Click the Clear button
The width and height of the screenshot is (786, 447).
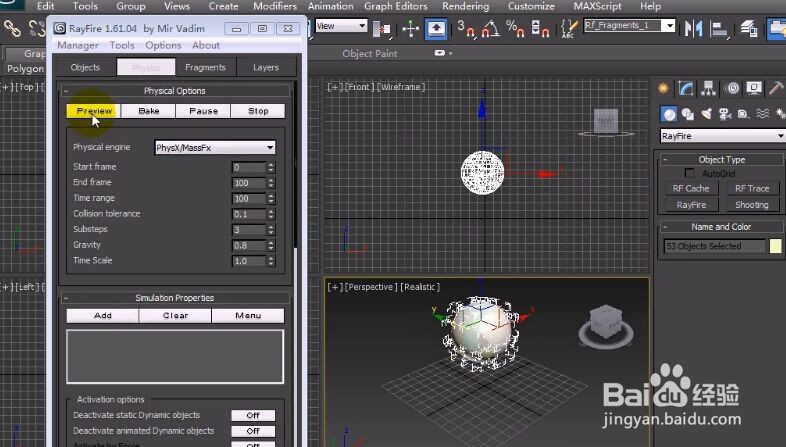(175, 316)
